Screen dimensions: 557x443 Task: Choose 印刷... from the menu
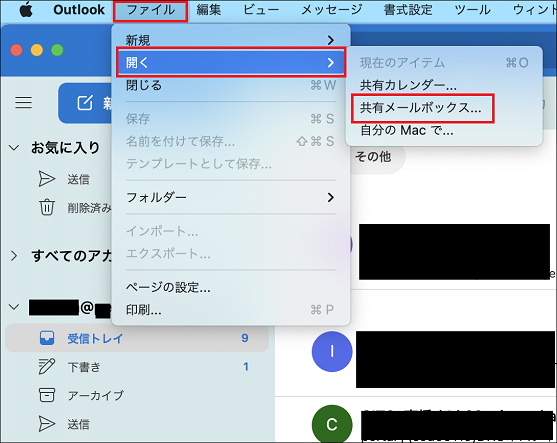(231, 310)
